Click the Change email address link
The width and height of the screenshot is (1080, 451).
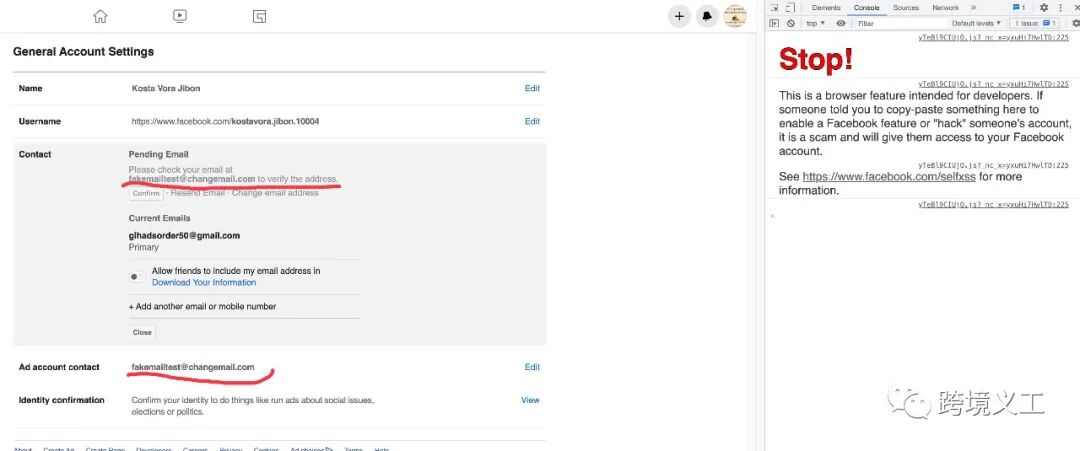point(276,193)
